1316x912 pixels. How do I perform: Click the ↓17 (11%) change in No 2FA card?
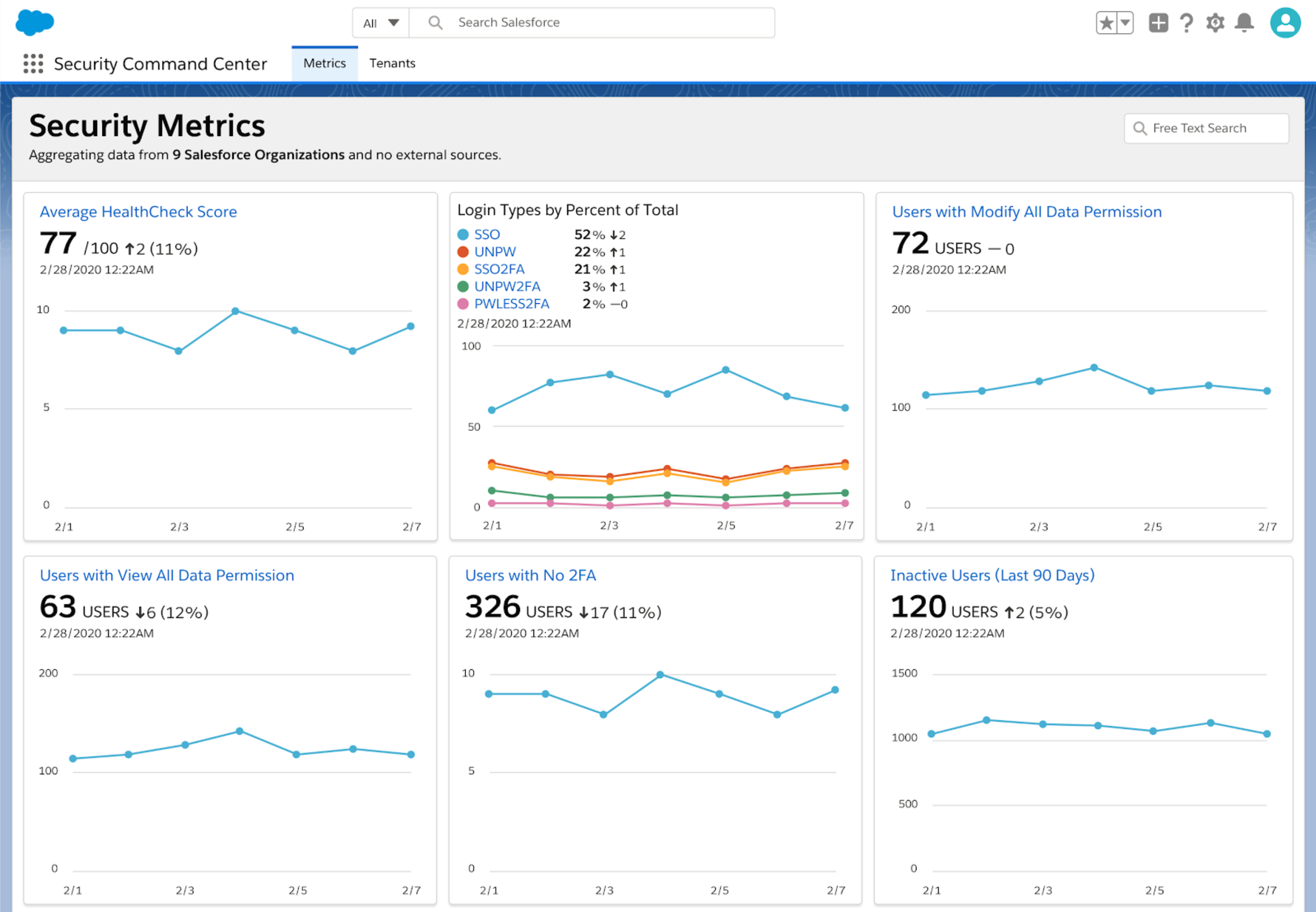(620, 612)
